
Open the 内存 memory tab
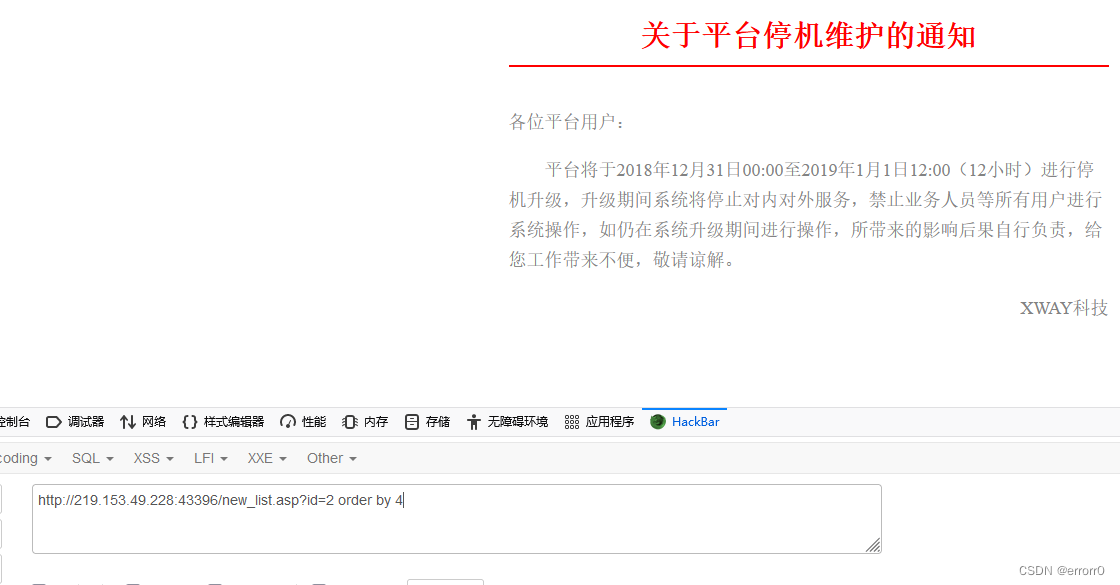[365, 422]
